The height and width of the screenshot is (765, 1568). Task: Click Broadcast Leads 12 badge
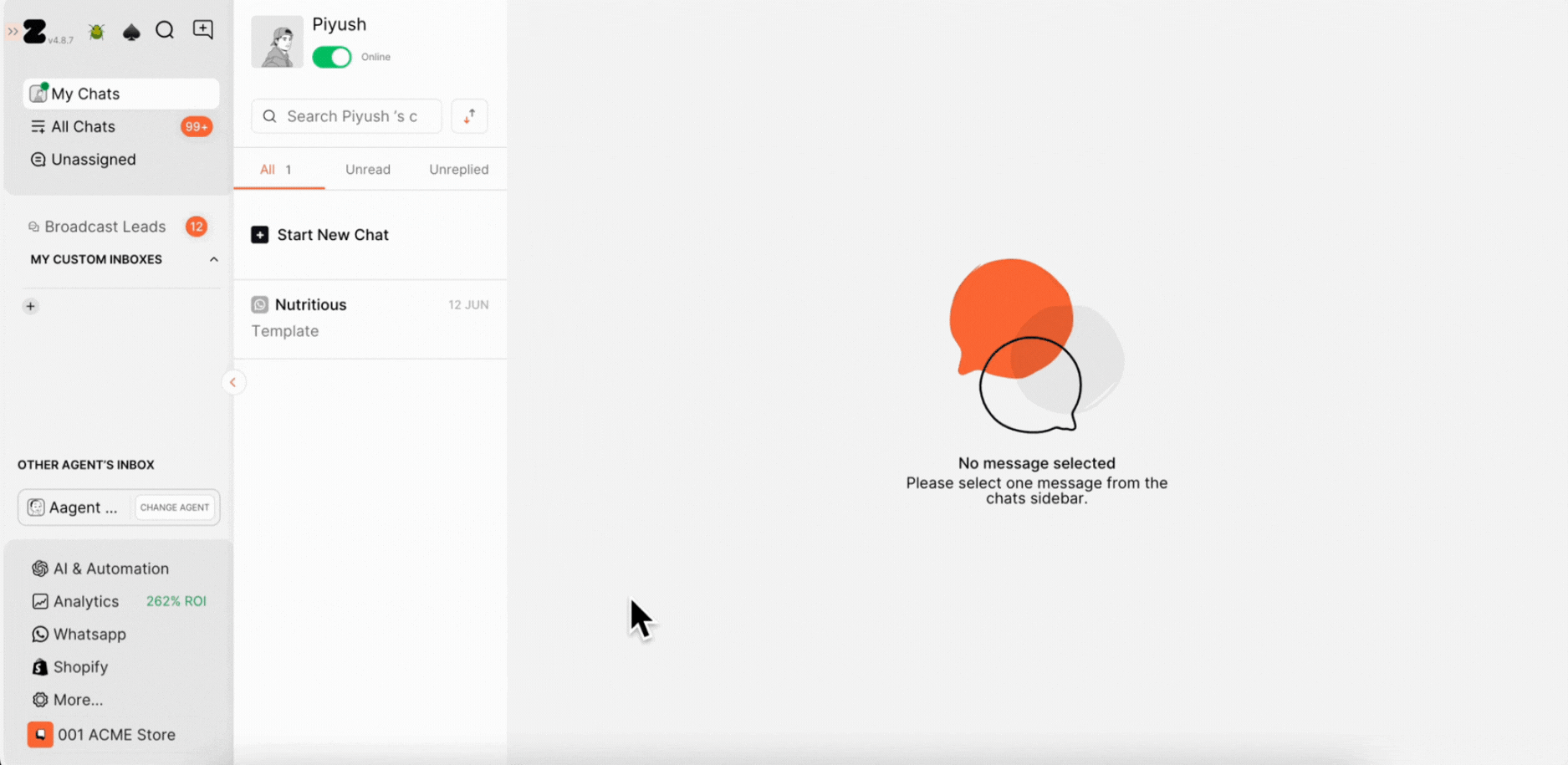[197, 227]
